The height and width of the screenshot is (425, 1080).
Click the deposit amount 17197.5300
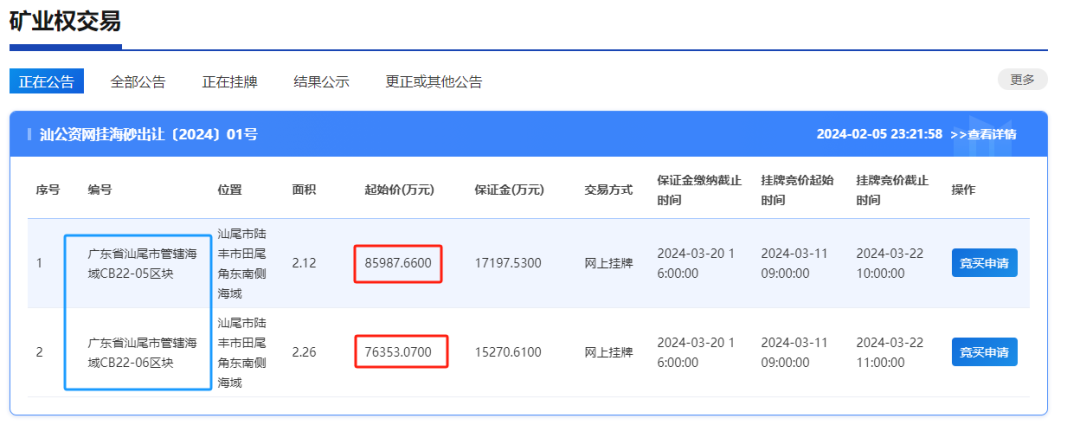(x=508, y=264)
